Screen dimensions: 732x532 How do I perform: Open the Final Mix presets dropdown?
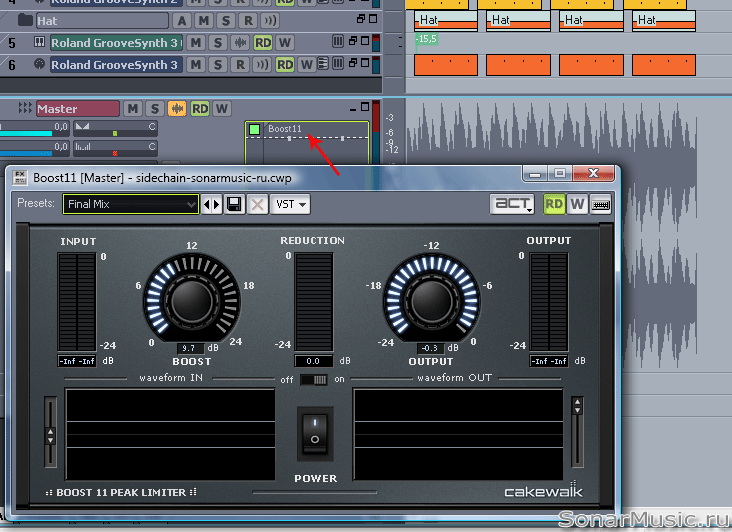(x=130, y=204)
